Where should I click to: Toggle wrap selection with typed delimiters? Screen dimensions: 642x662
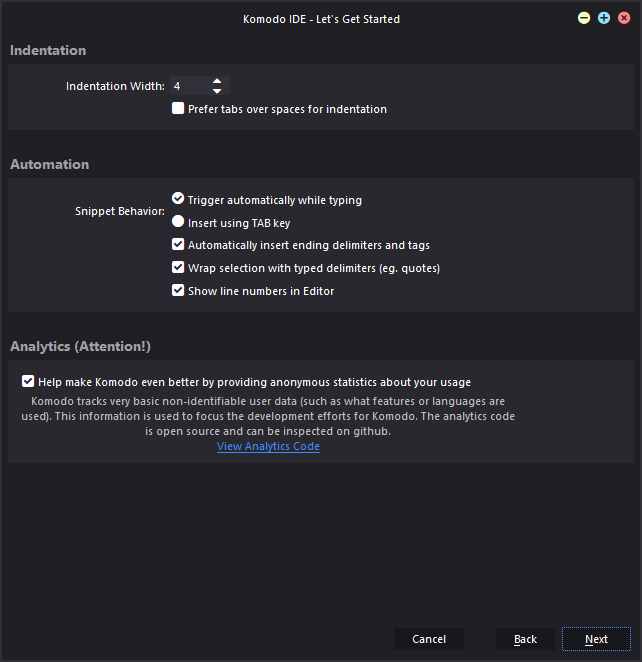click(178, 268)
